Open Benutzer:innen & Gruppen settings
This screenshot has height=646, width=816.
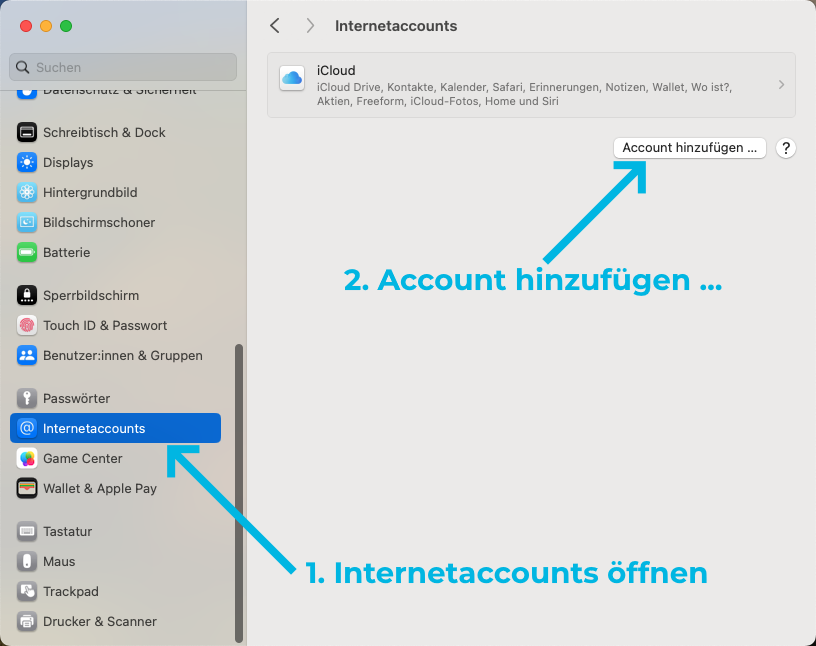point(122,355)
